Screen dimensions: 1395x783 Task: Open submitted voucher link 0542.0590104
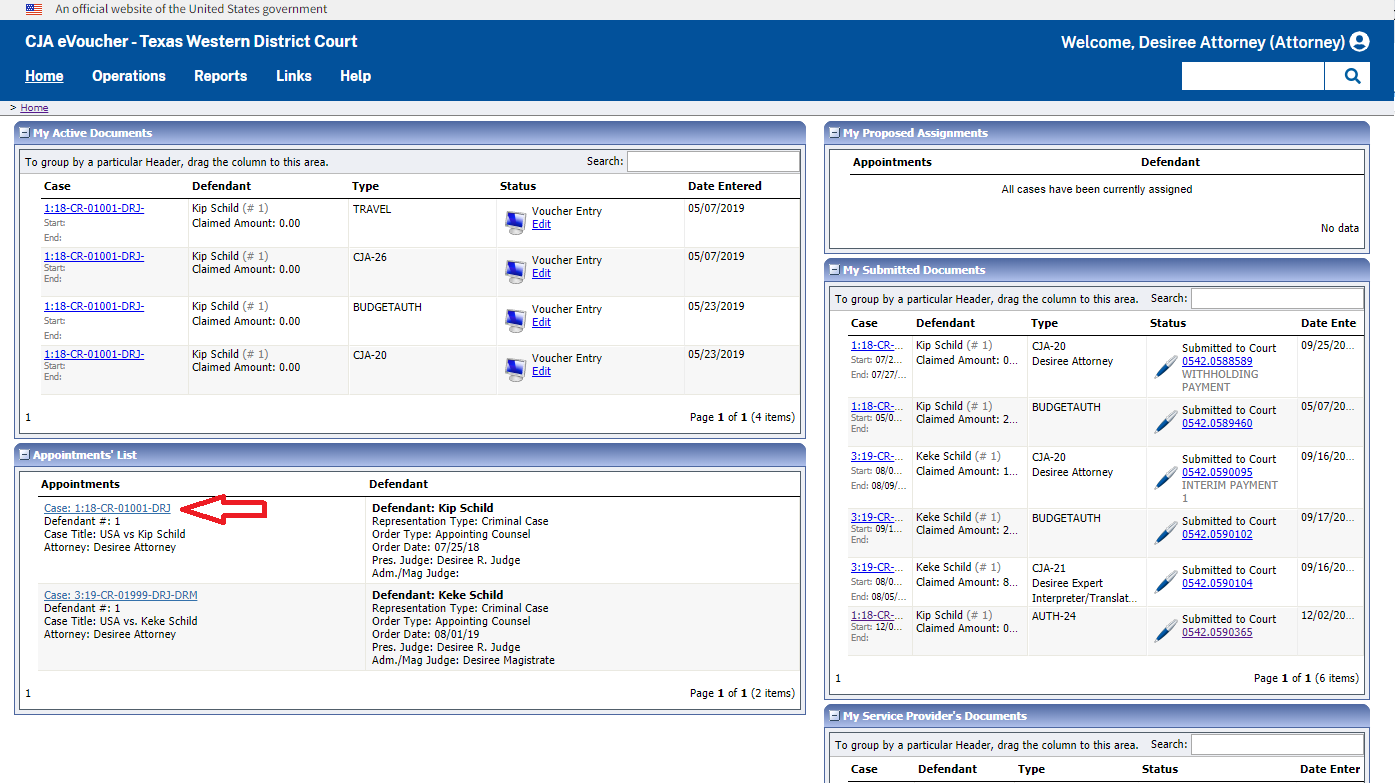1217,584
